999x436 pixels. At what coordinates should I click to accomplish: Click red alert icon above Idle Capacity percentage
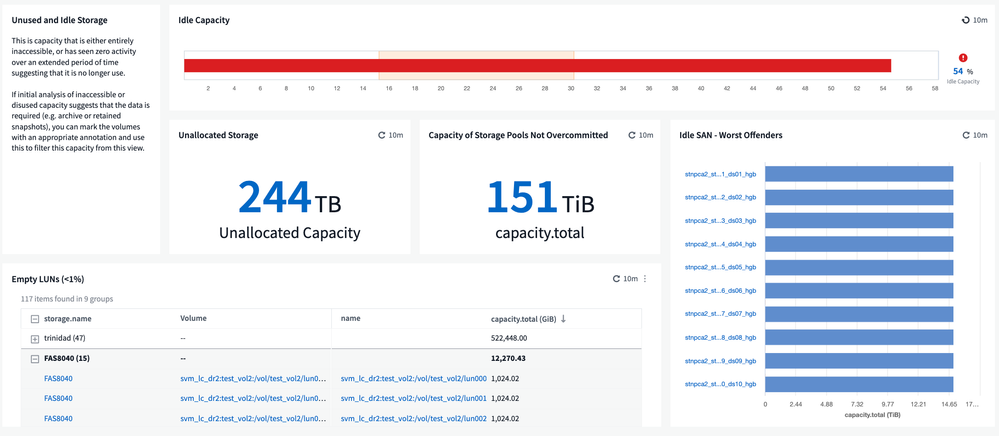click(963, 58)
